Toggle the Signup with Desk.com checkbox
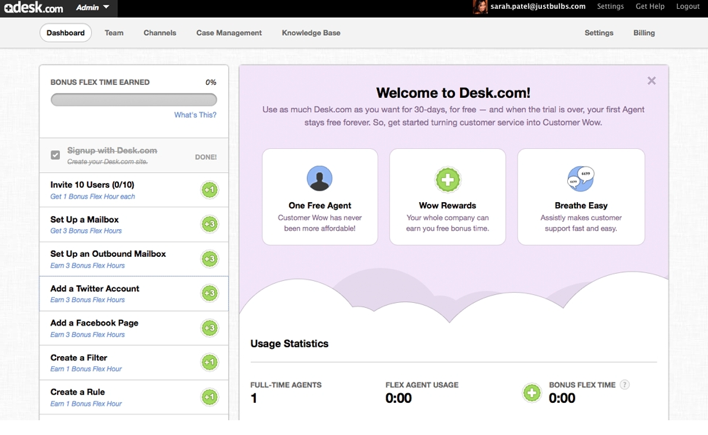The width and height of the screenshot is (708, 435). (55, 155)
